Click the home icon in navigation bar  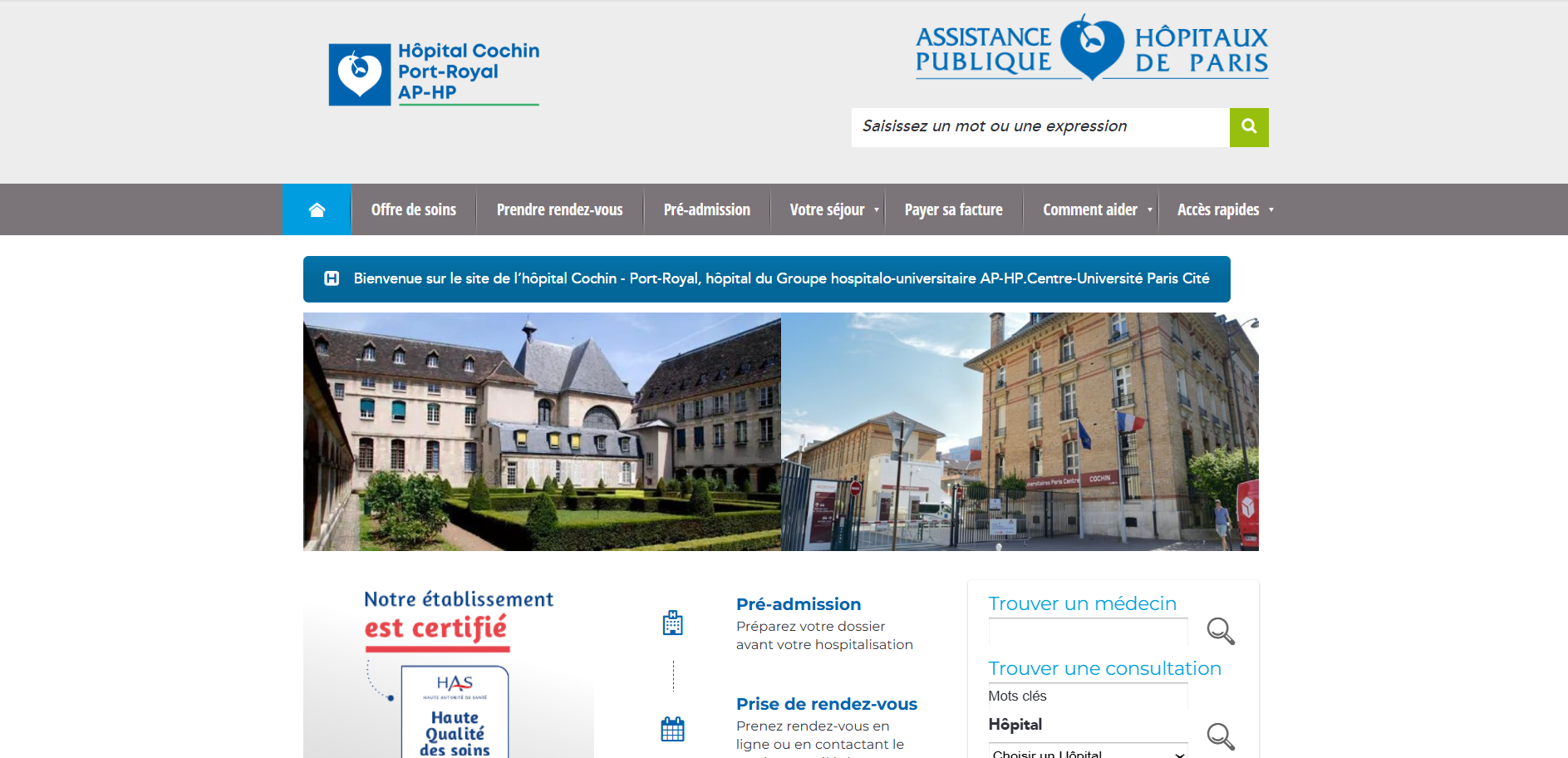point(317,209)
